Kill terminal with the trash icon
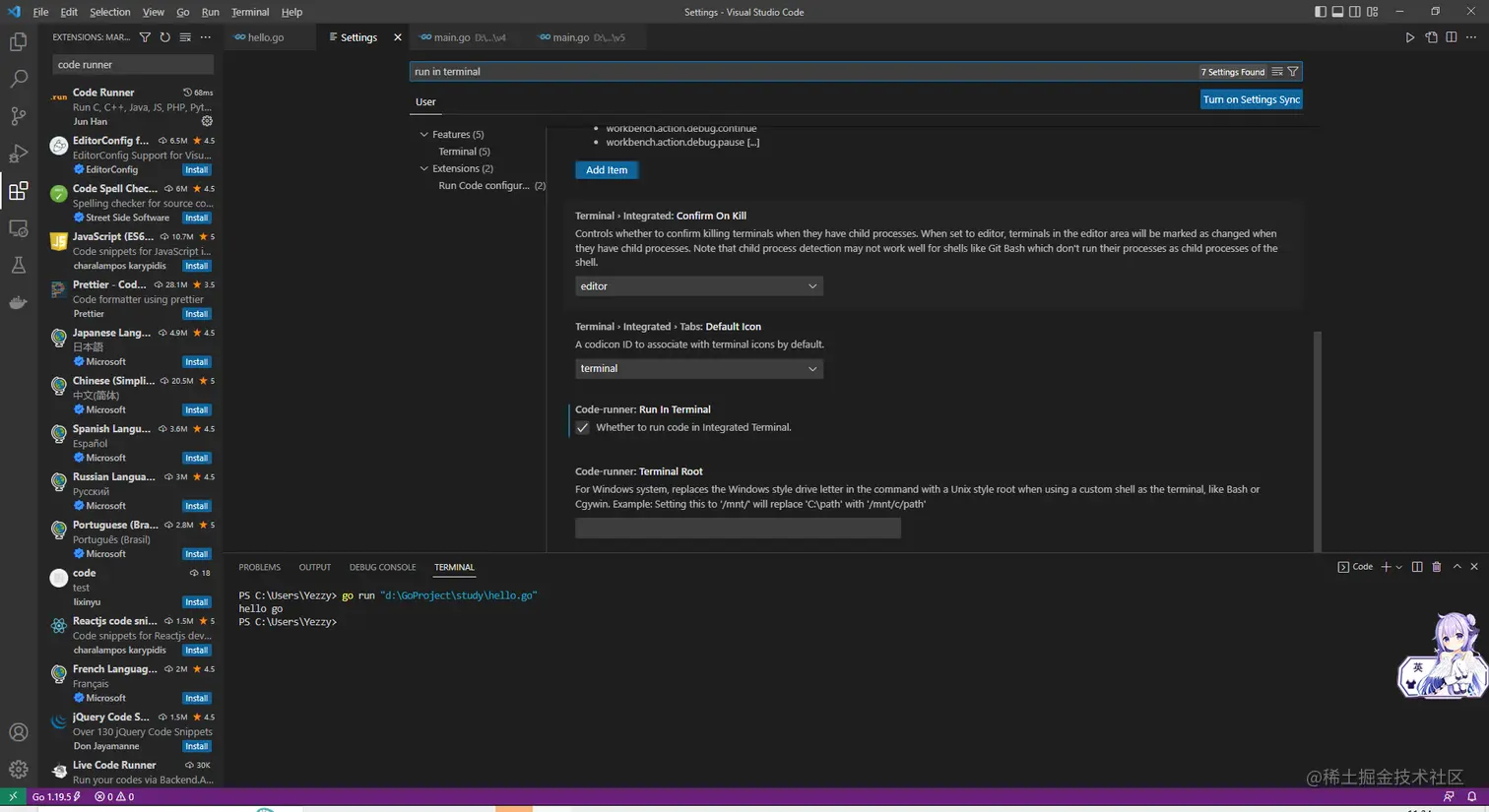The image size is (1489, 812). [x=1437, y=567]
